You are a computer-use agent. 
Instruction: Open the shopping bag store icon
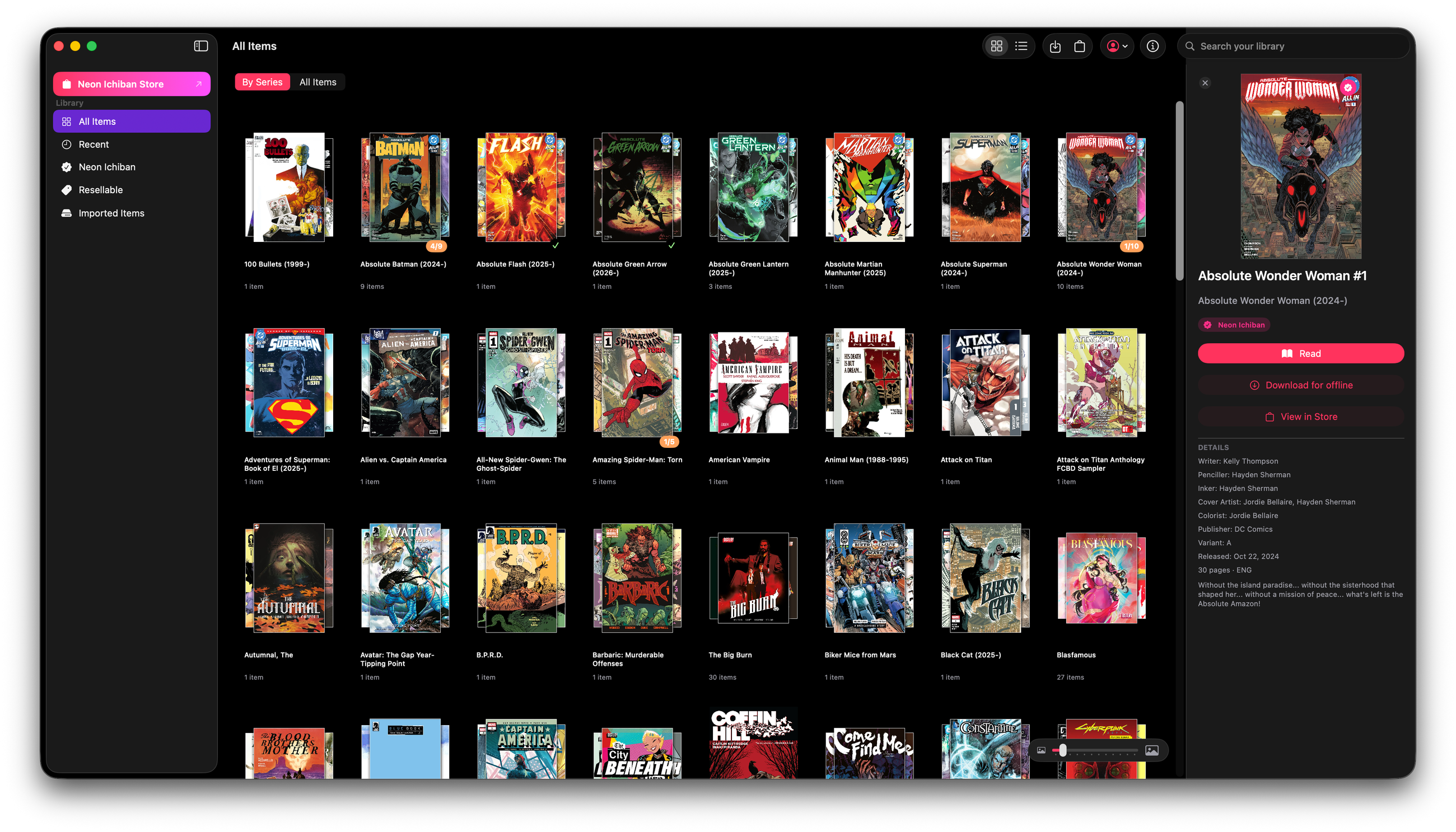pyautogui.click(x=1079, y=46)
